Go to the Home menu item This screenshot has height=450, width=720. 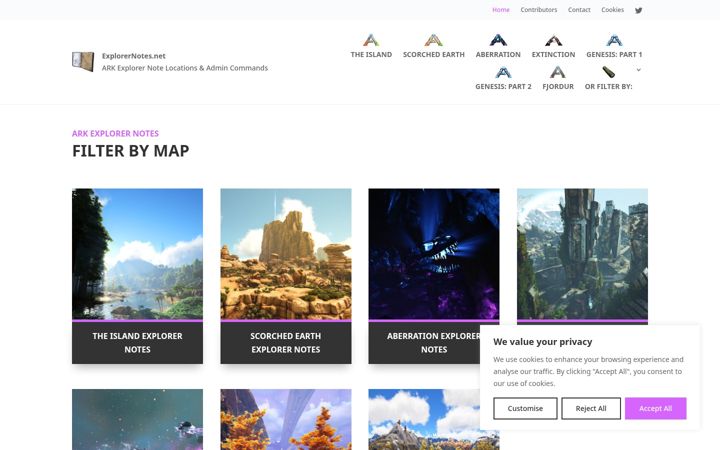[x=501, y=10]
